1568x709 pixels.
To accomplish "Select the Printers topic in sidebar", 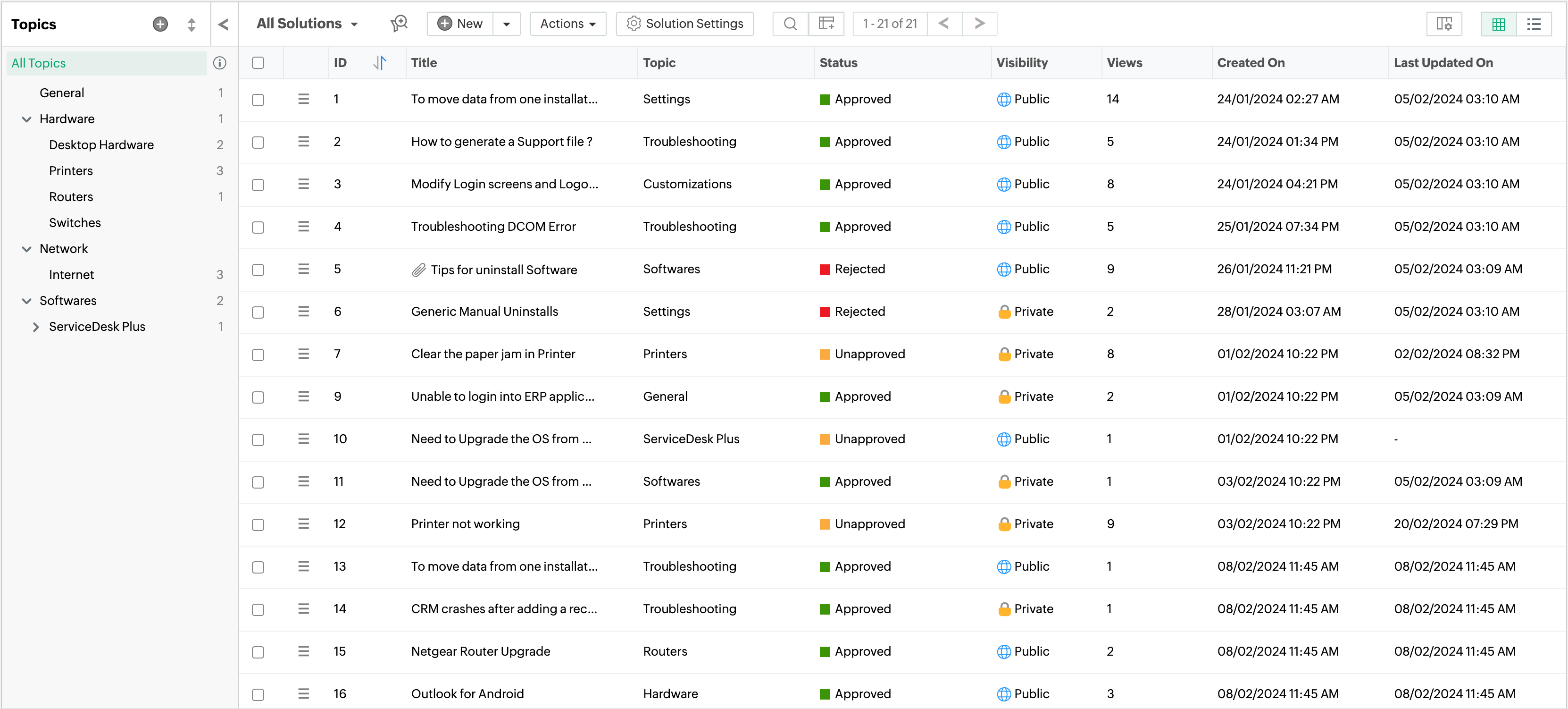I will [71, 171].
